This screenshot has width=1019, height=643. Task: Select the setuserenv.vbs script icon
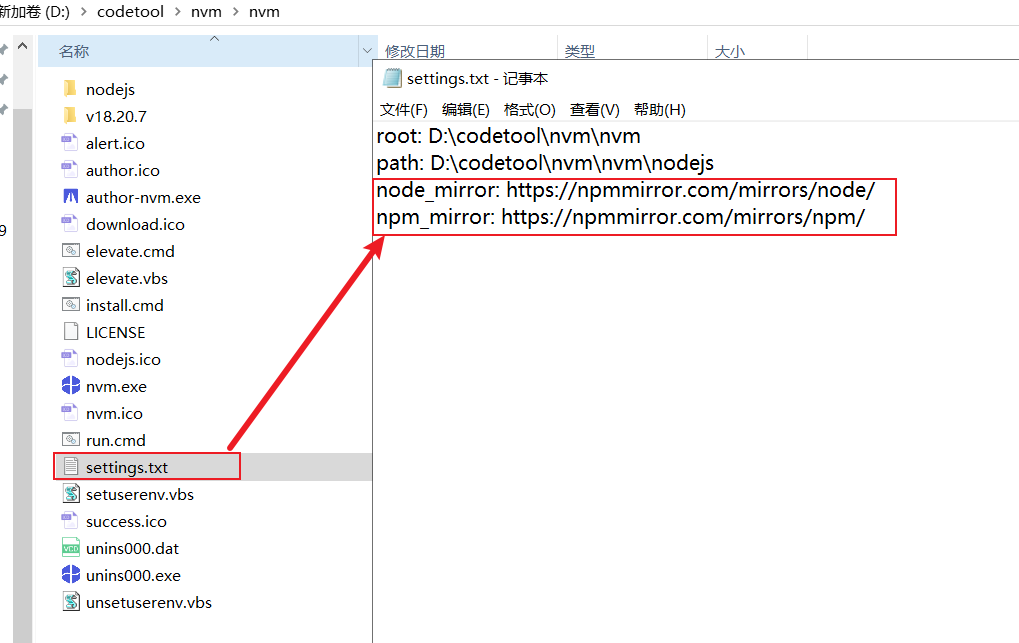pos(70,493)
